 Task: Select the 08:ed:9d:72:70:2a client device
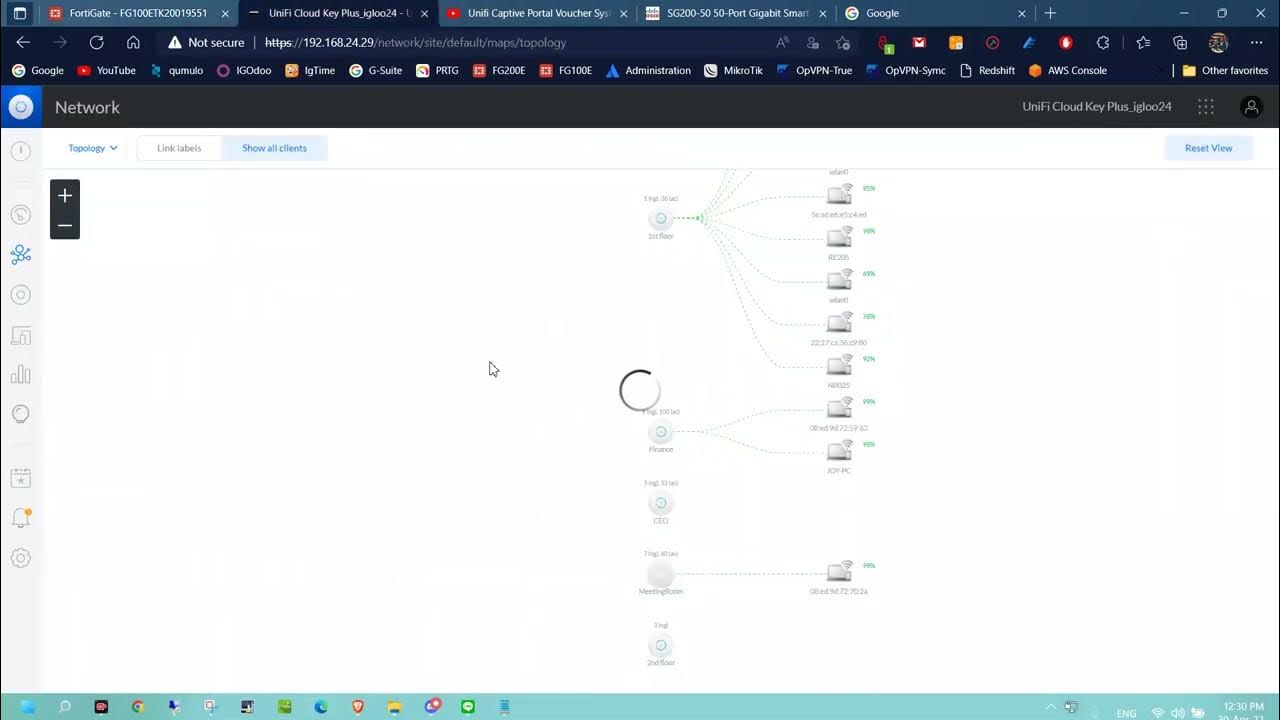click(x=839, y=573)
